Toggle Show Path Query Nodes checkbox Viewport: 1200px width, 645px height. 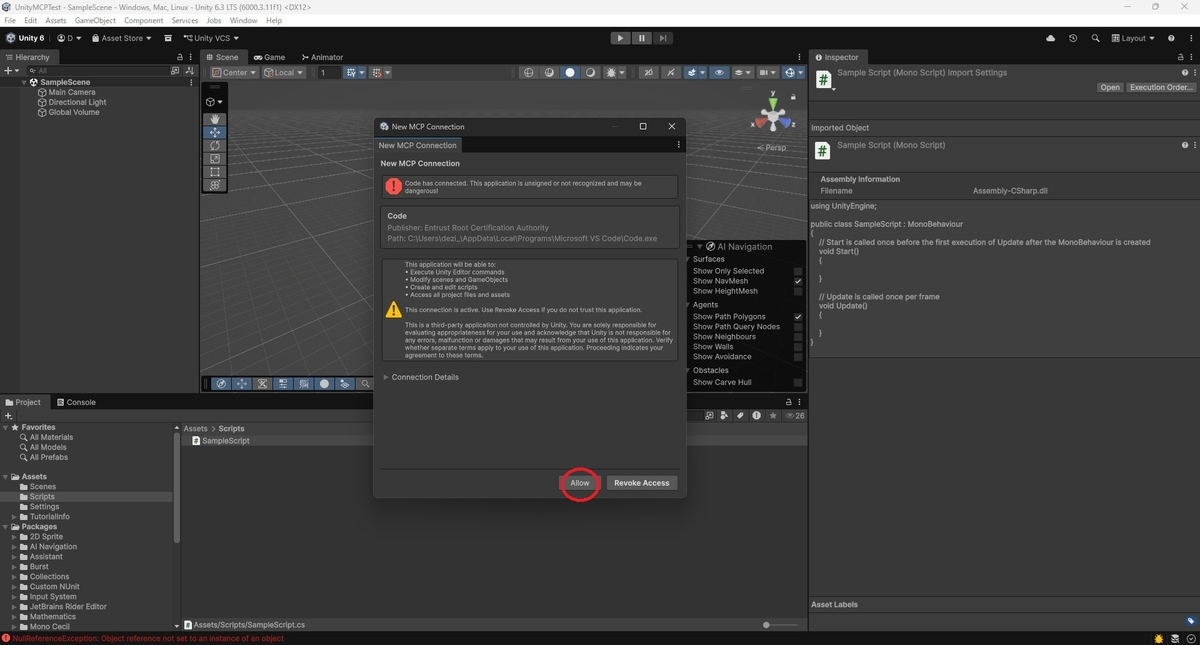click(798, 326)
